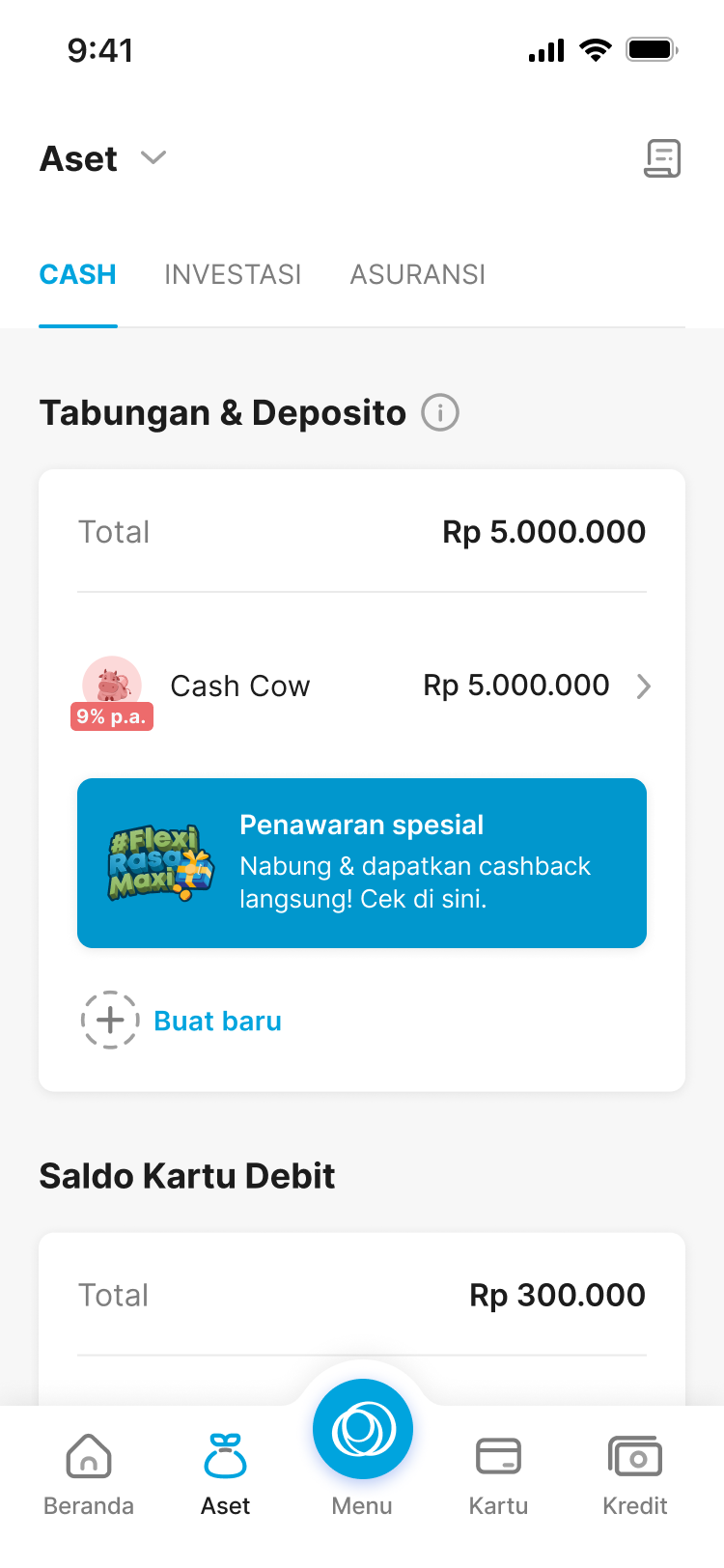The image size is (724, 1568).
Task: Tap the Cash Cow piggy icon
Action: [112, 682]
